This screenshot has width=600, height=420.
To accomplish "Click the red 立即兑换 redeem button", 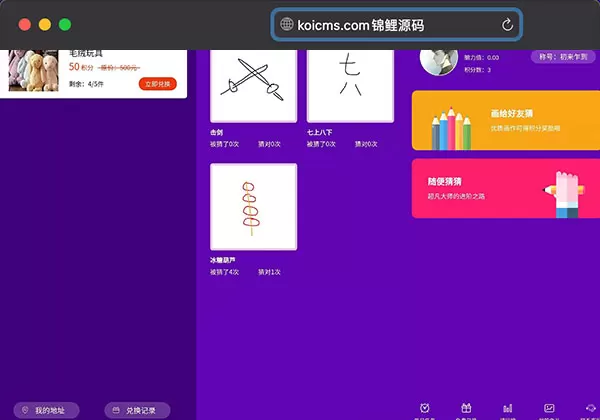I will [x=158, y=84].
